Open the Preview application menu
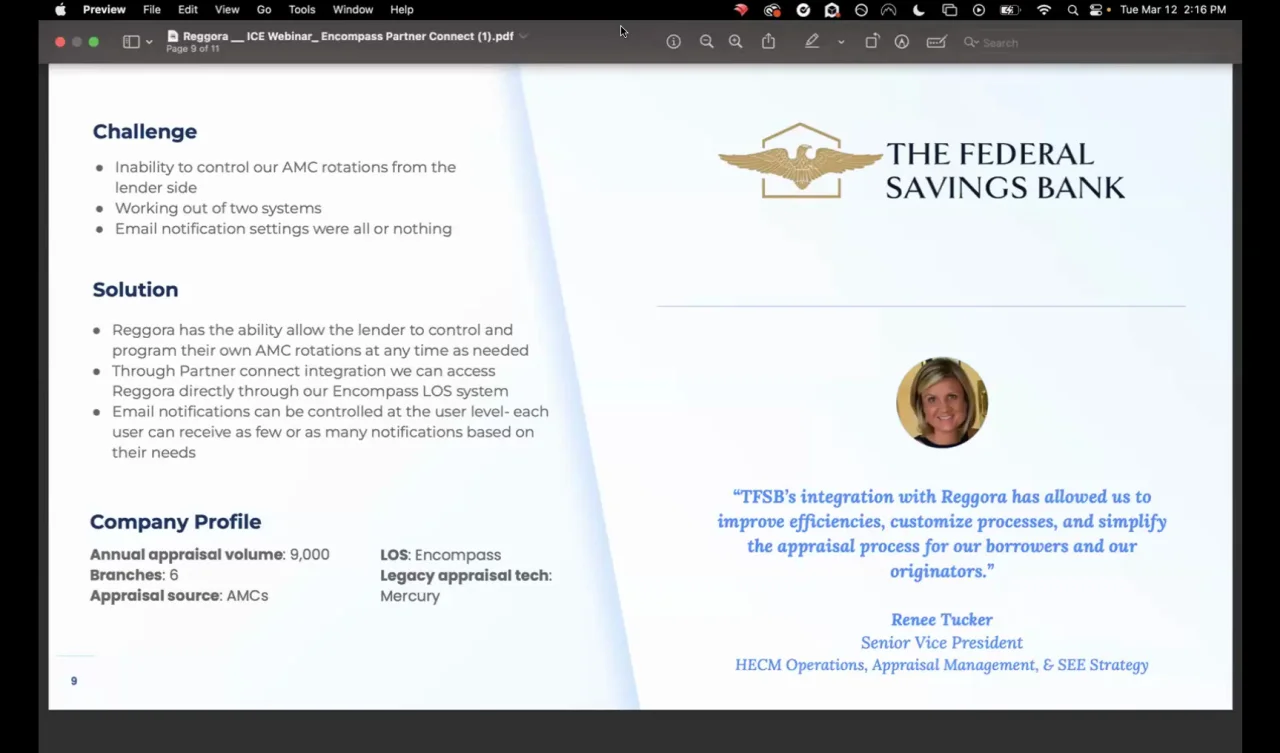 [x=104, y=10]
